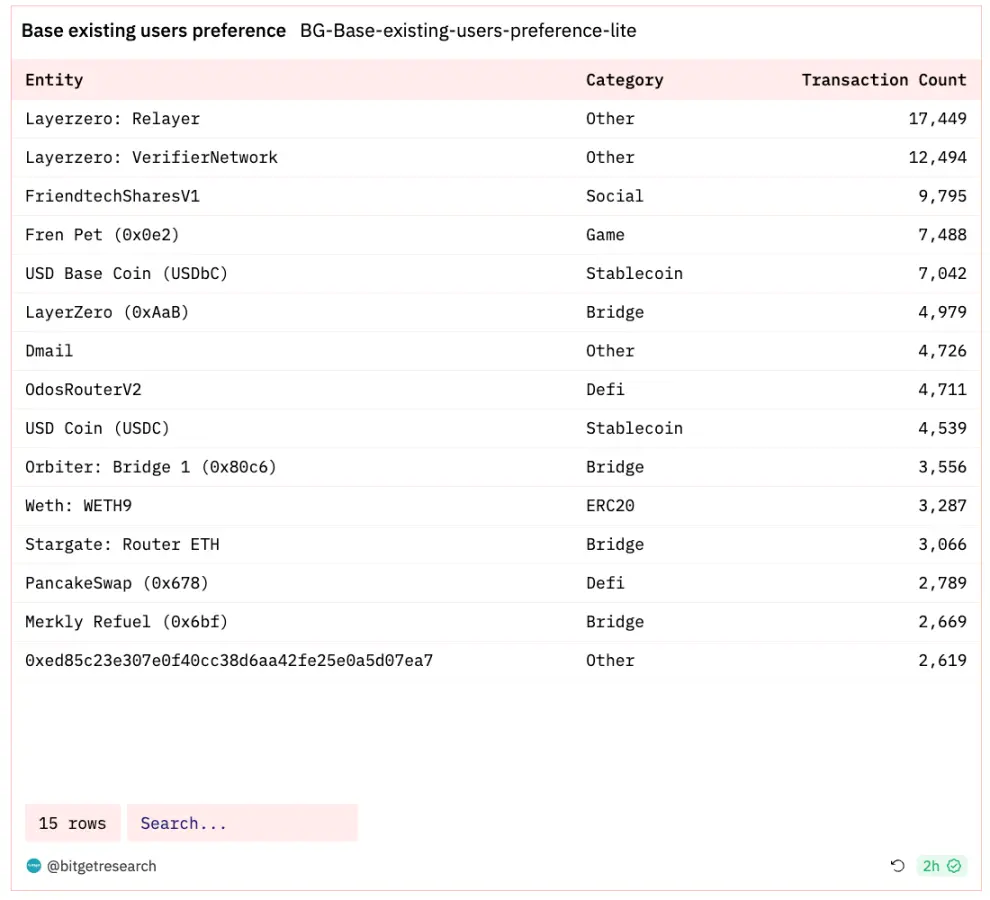Open the BG-Base-existing-users-preference-lite query link

pos(468,31)
